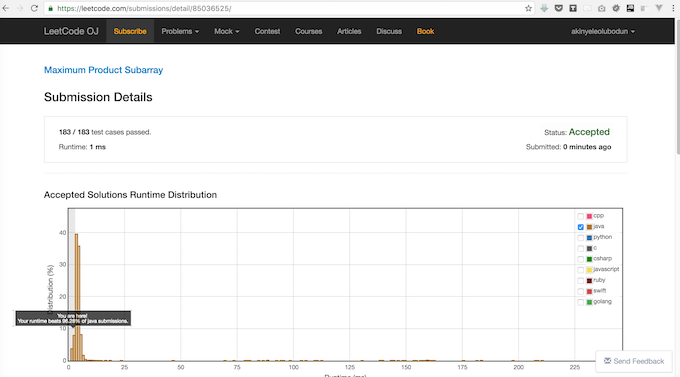Click the camera screenshot extension icon
Screen dimensions: 680x377
pyautogui.click(x=602, y=8)
